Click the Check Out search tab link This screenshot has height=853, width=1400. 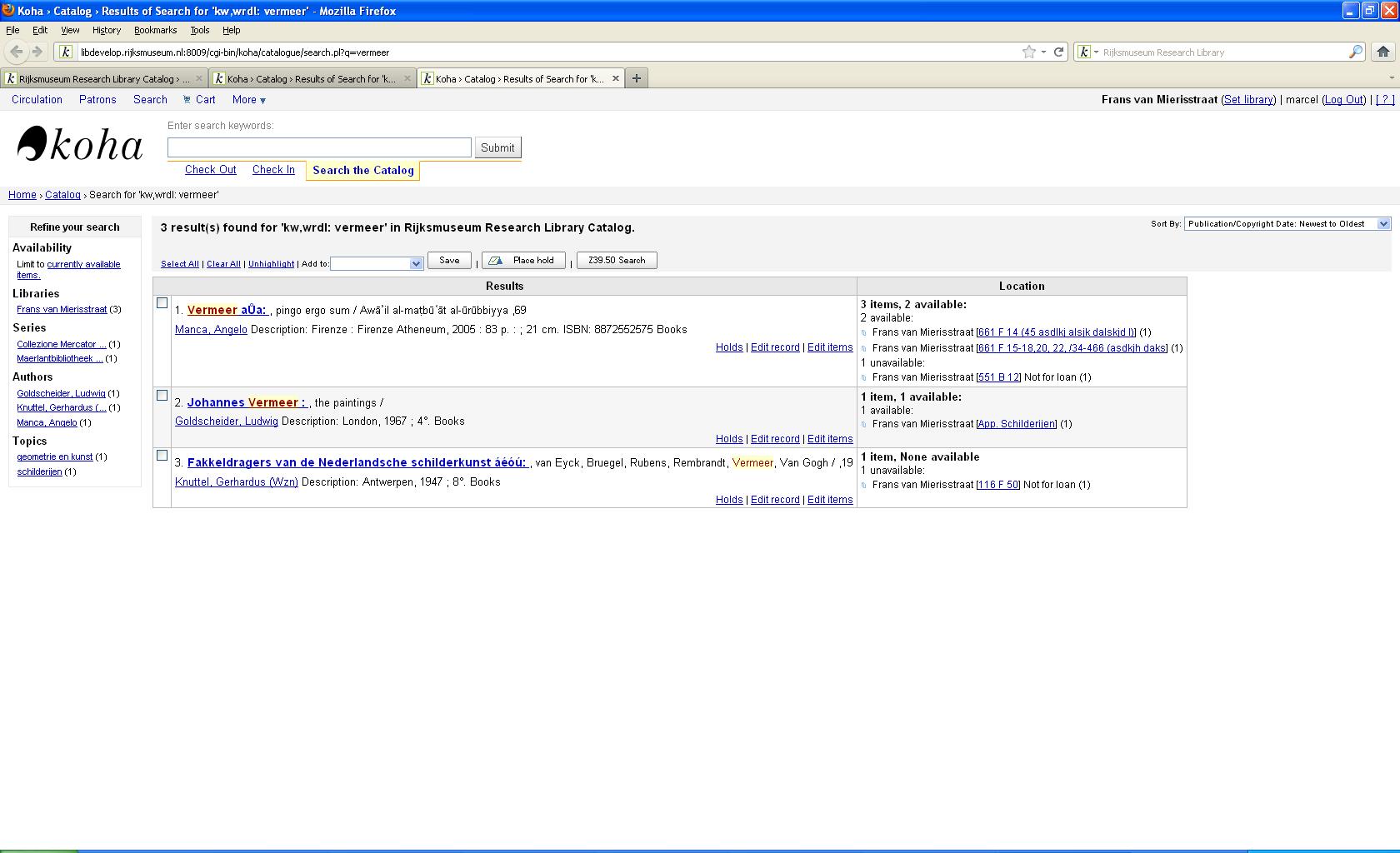(x=210, y=170)
